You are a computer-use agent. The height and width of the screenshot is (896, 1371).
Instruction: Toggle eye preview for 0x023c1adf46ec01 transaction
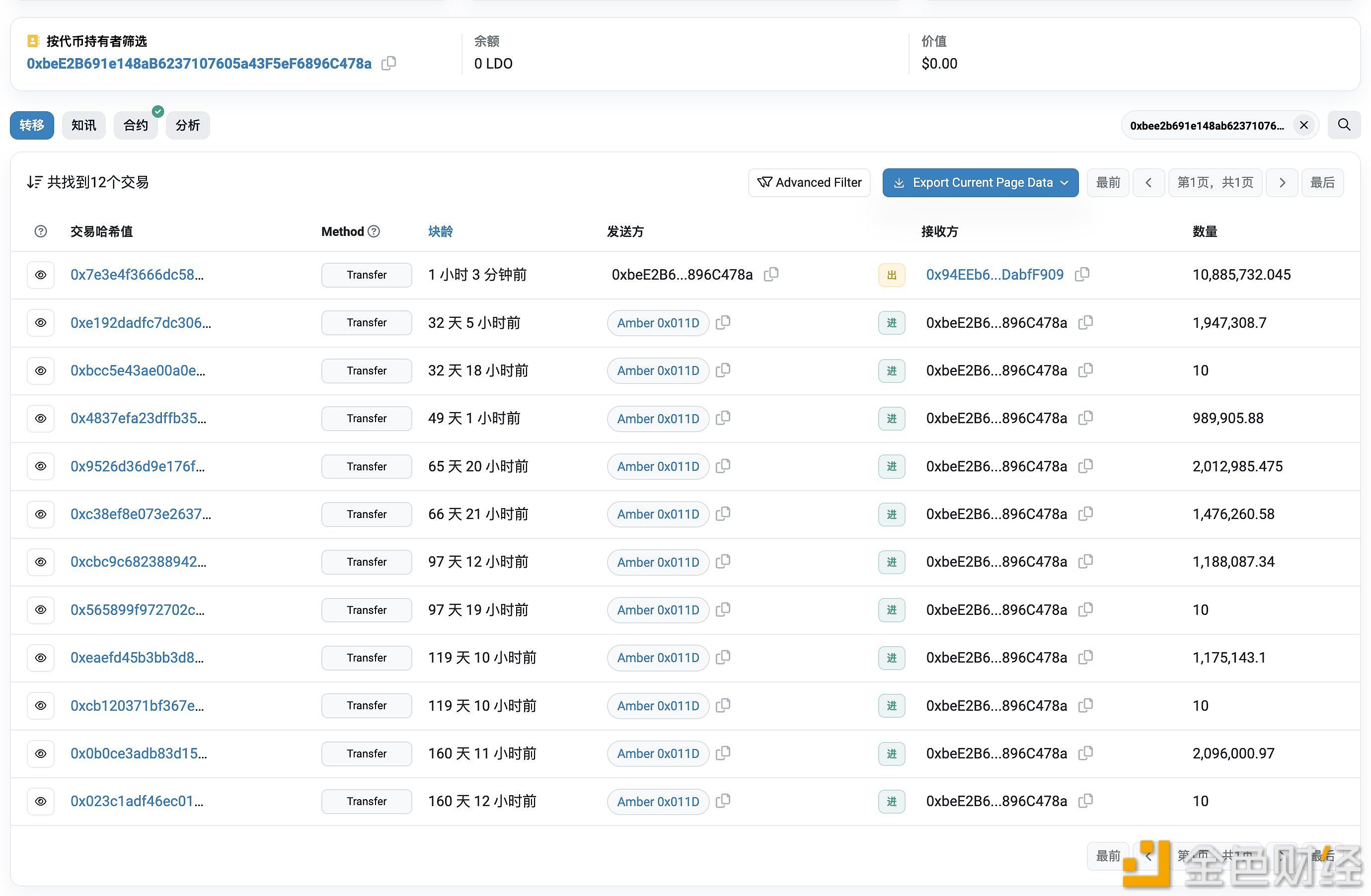coord(41,801)
